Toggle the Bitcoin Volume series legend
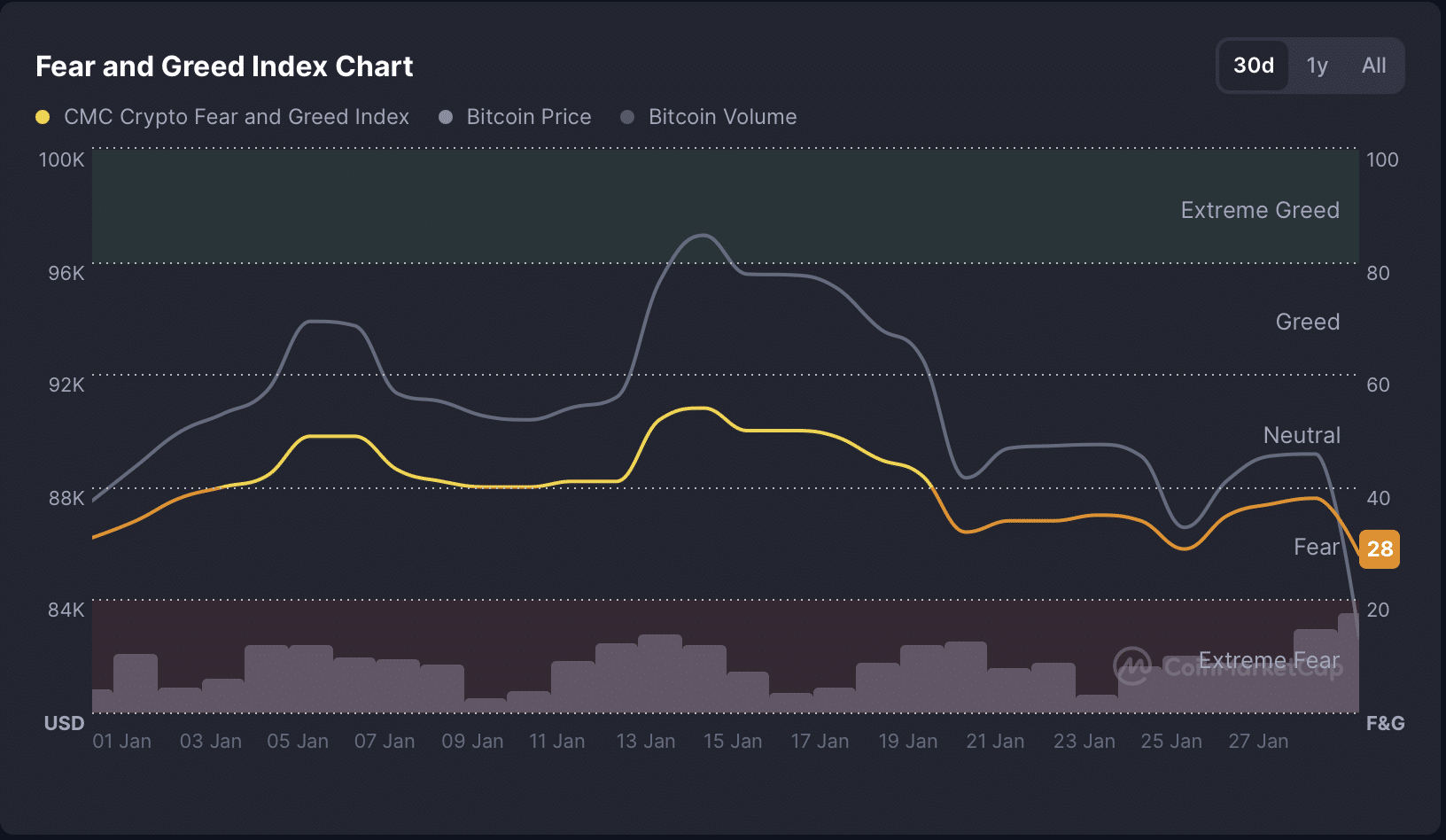Screen dimensions: 1446x840 (x=722, y=117)
